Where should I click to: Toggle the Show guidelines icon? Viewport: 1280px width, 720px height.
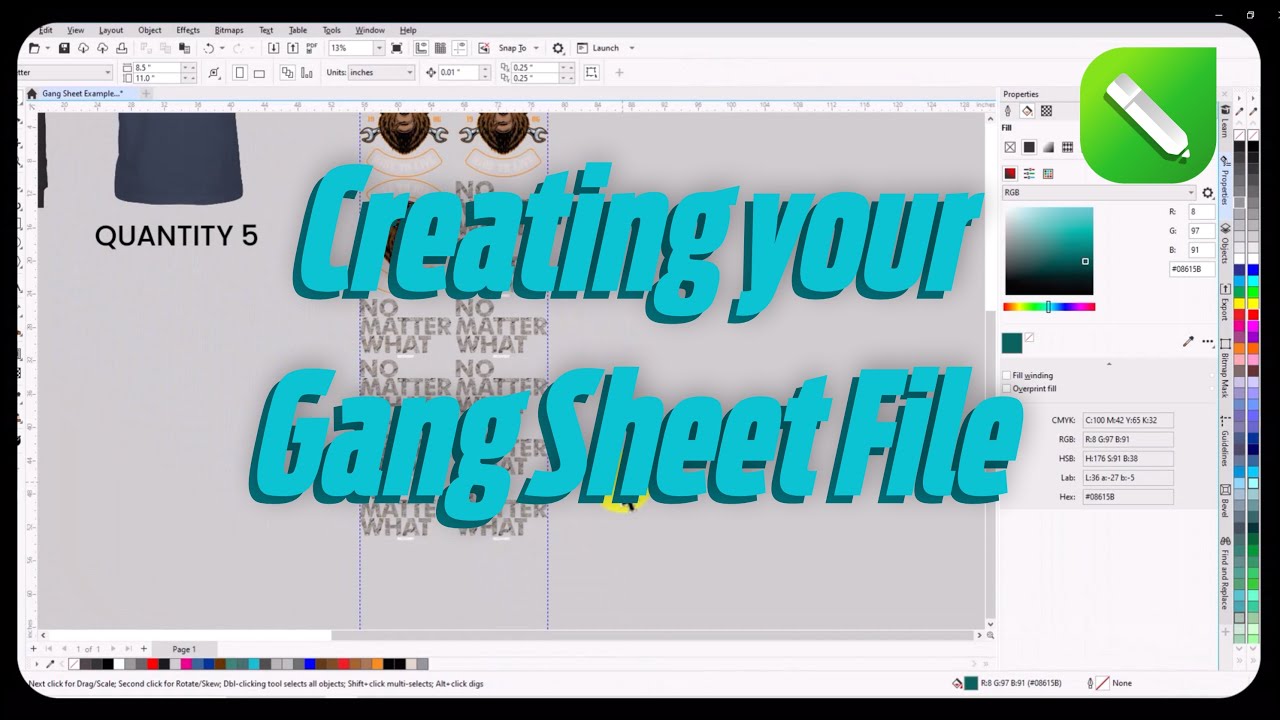(459, 48)
